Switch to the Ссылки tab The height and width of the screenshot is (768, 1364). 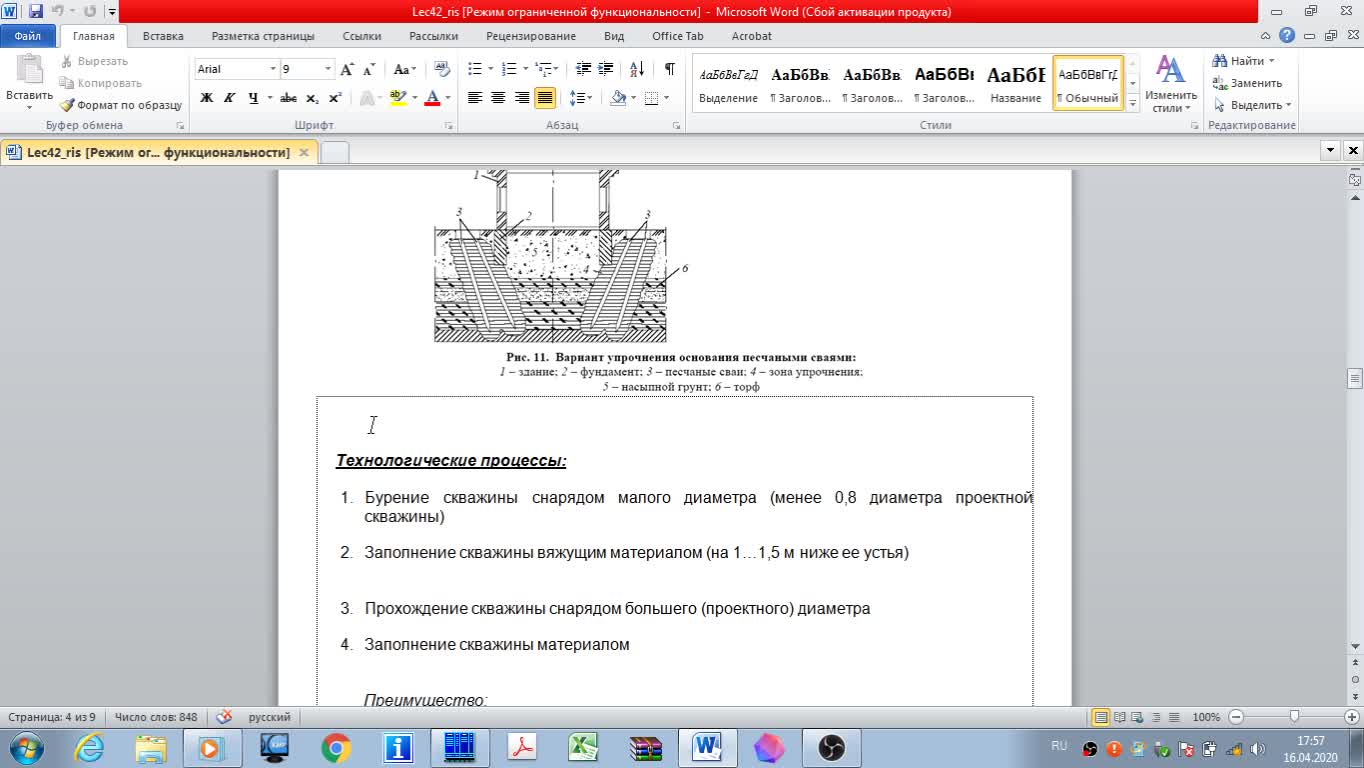[362, 36]
